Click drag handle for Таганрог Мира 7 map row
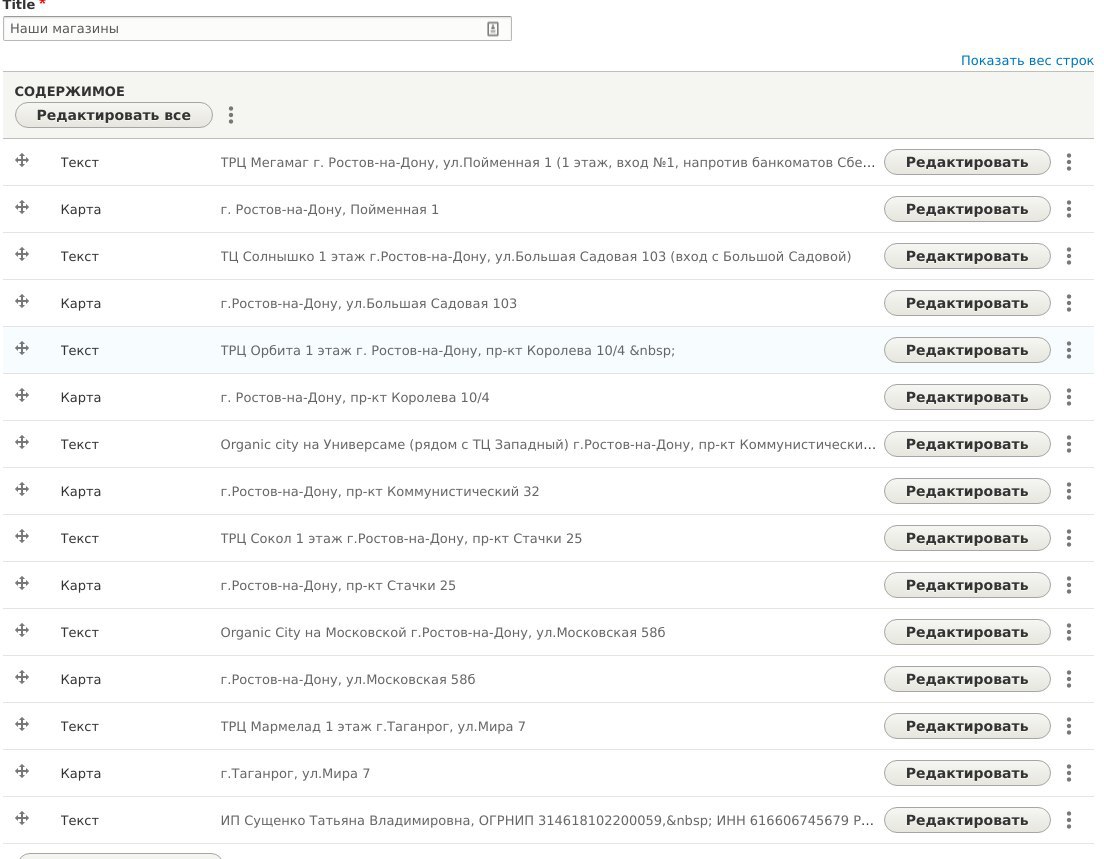This screenshot has width=1104, height=859. tap(22, 771)
